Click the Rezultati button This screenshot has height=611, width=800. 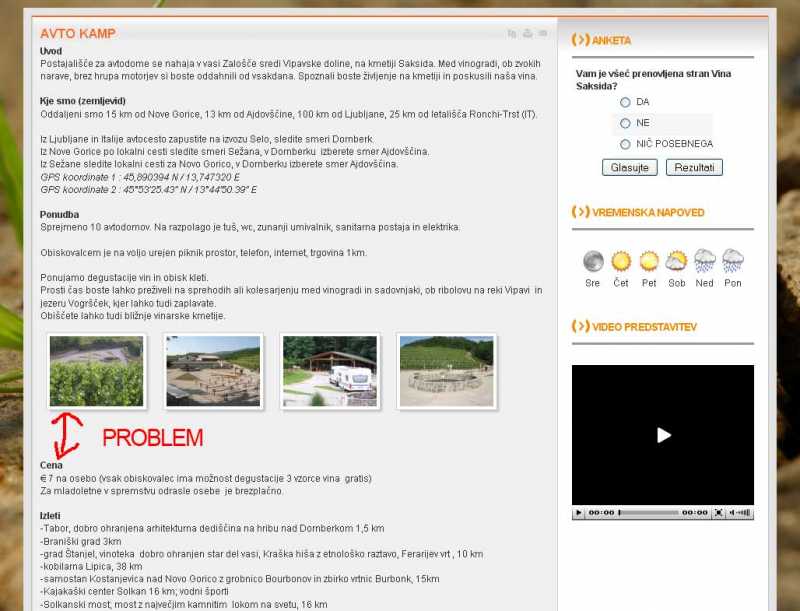pos(694,167)
